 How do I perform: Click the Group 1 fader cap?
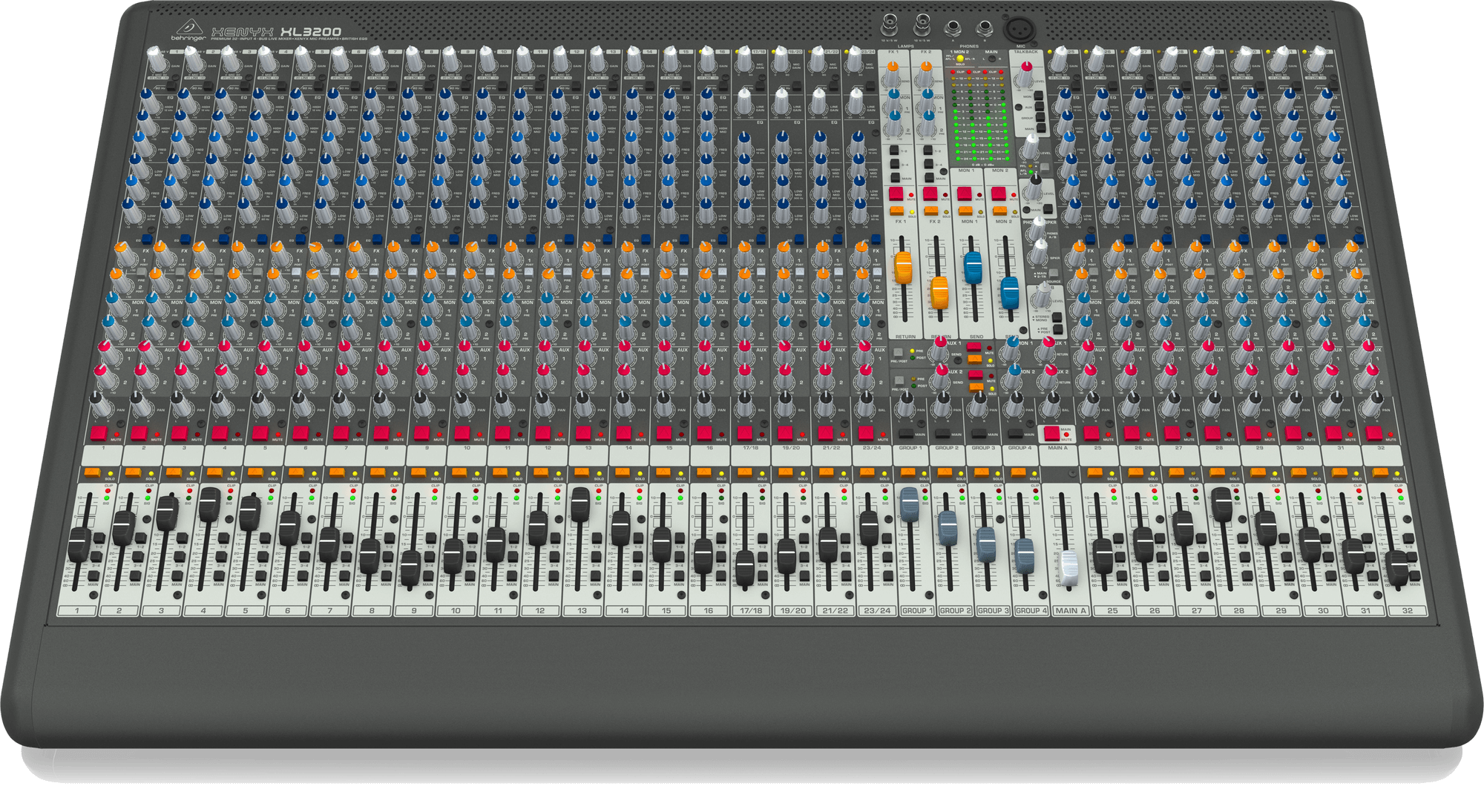coord(910,504)
